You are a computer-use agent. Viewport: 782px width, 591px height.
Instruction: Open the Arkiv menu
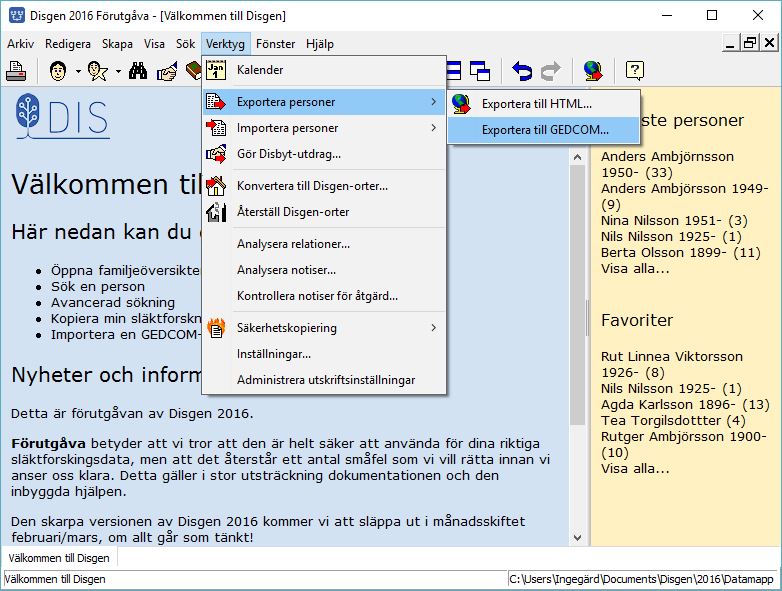(20, 44)
